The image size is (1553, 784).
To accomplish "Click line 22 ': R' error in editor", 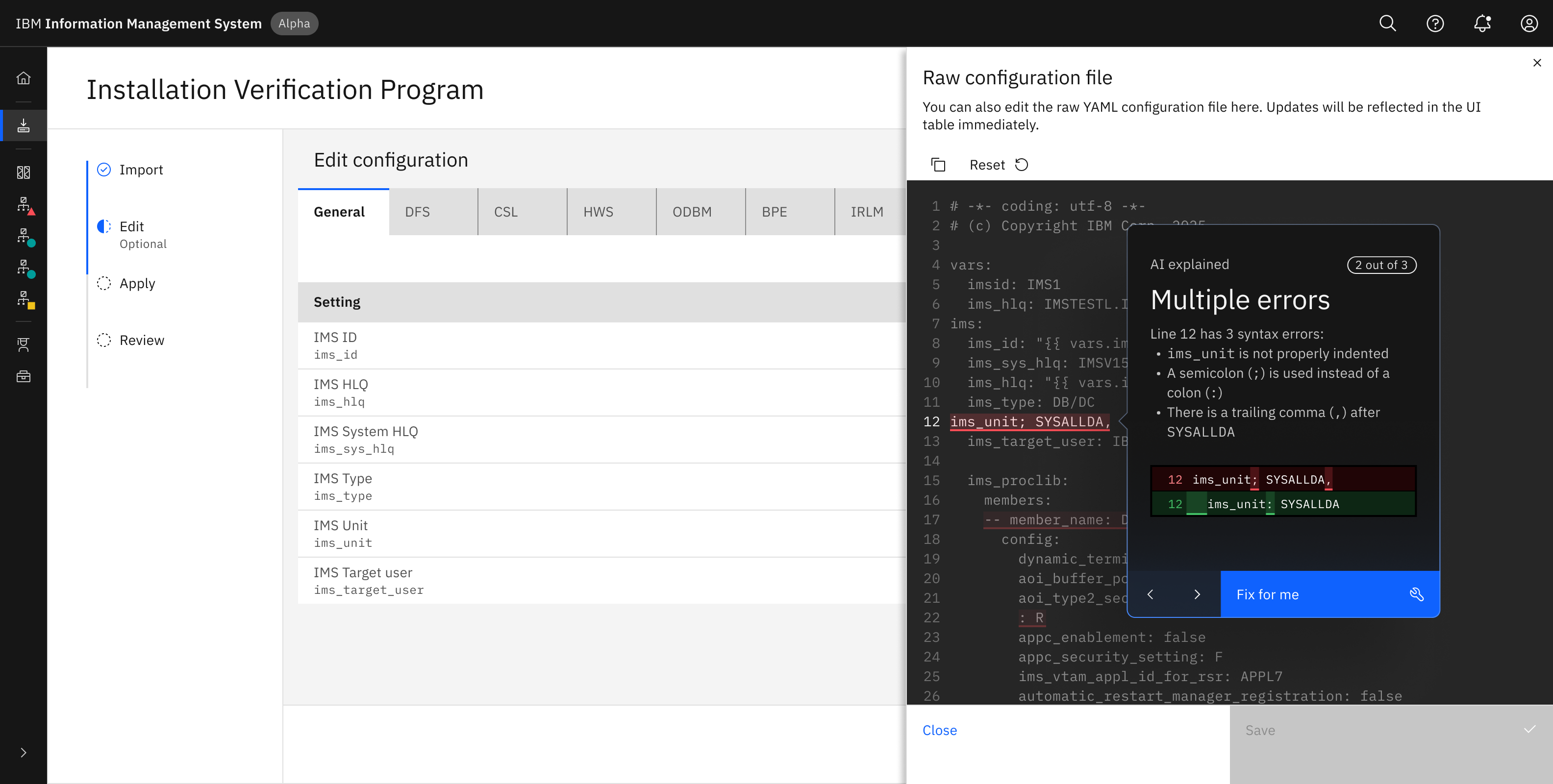I will (x=1031, y=618).
